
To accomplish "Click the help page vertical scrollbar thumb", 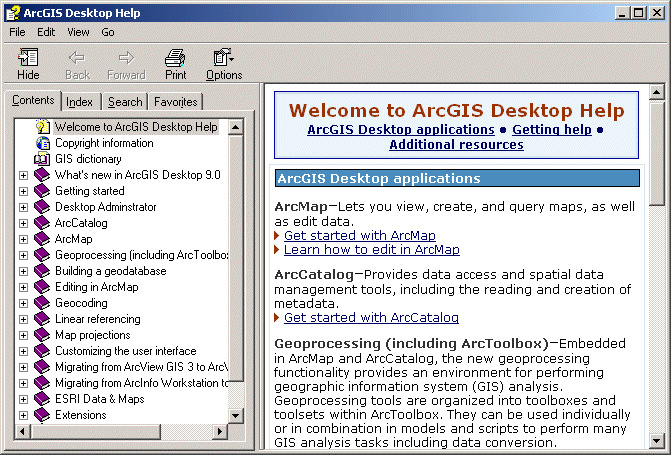I will tap(656, 153).
